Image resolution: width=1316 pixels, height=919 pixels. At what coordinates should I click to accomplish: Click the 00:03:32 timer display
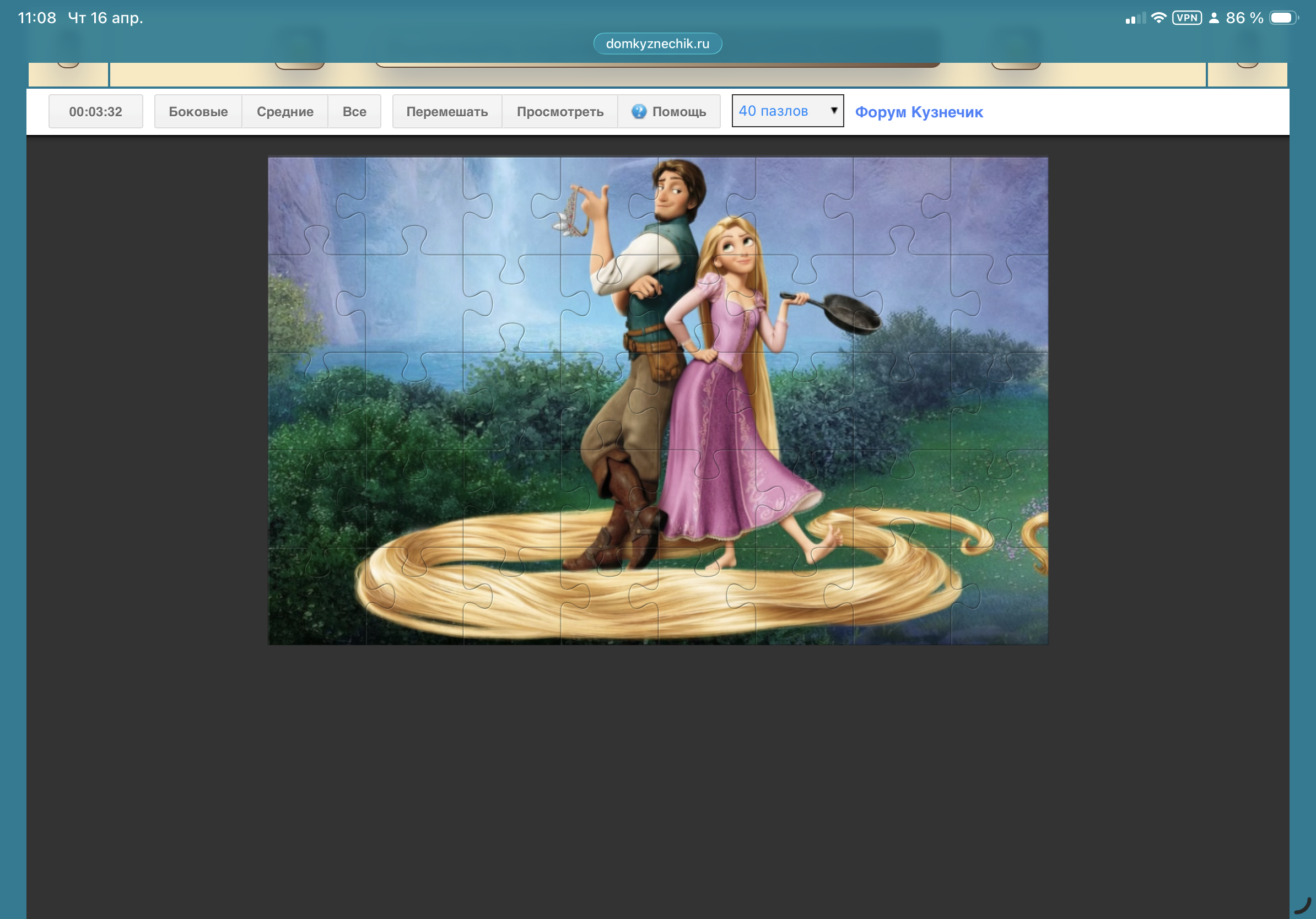click(95, 111)
